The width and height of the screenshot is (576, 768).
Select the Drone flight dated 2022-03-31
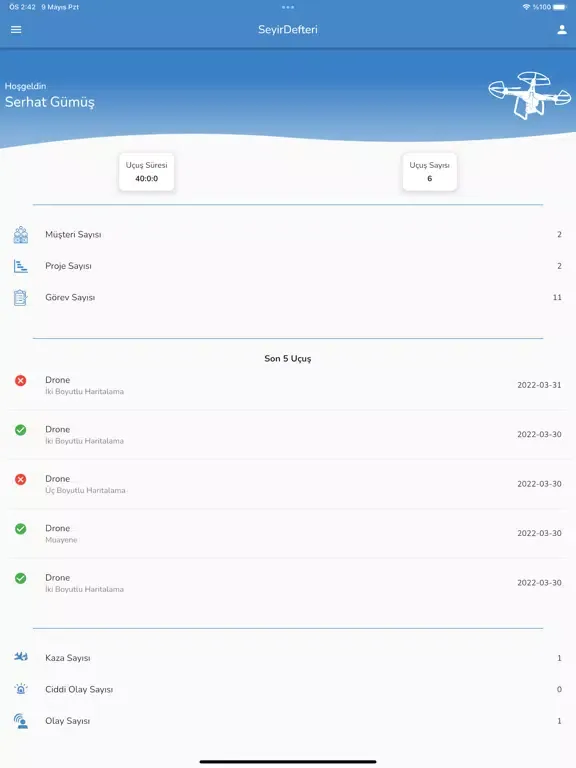pos(288,385)
